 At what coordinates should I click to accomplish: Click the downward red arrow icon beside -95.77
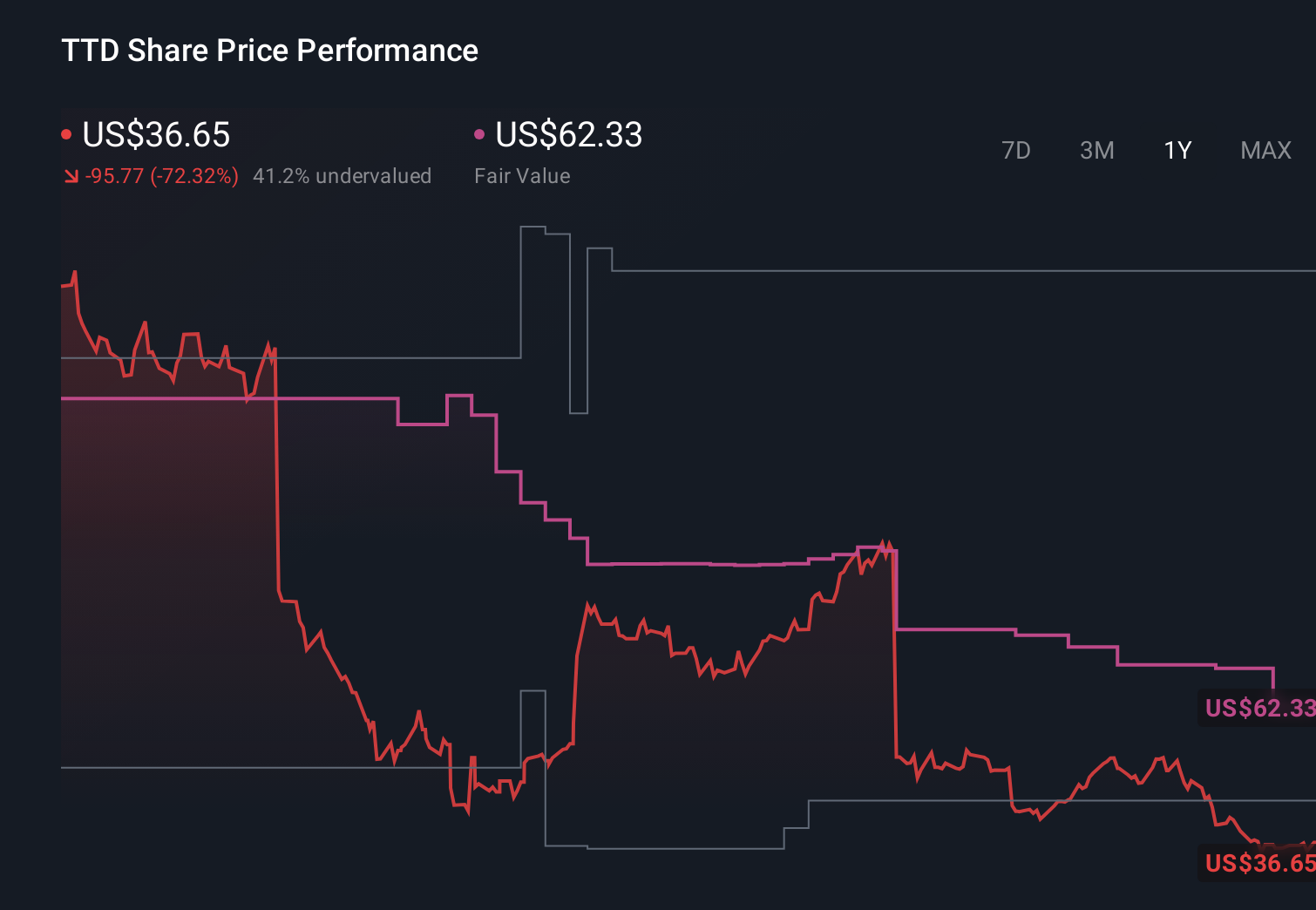point(70,175)
